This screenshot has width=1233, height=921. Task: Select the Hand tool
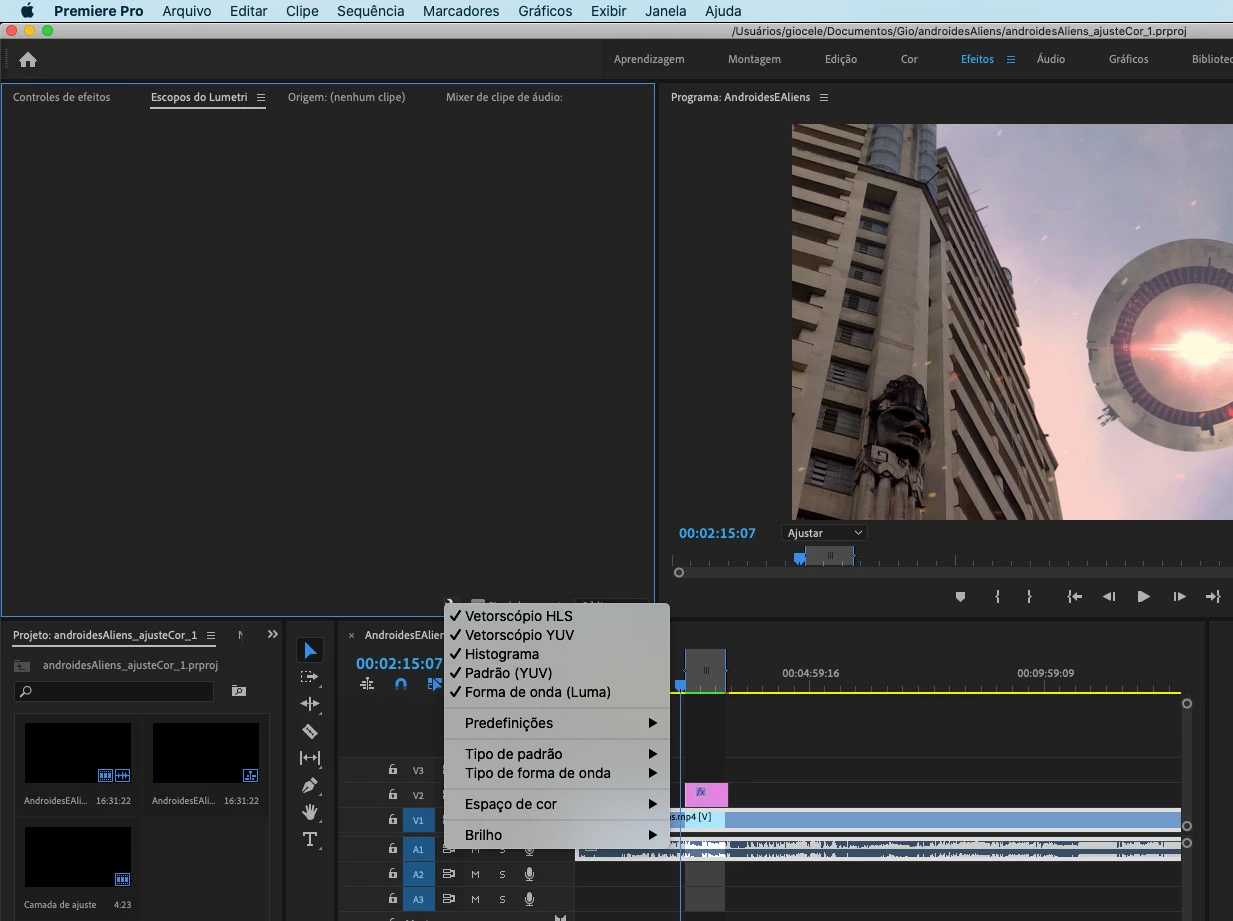310,811
